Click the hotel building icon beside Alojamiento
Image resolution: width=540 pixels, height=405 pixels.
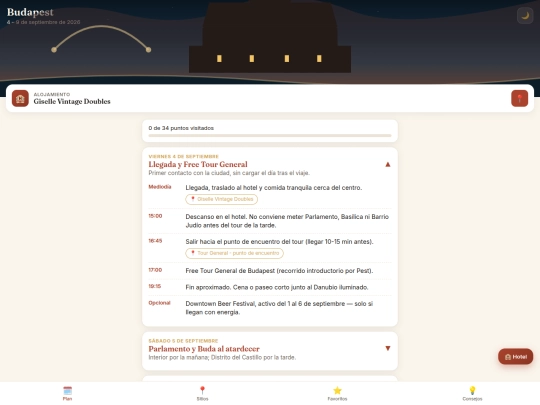point(20,98)
